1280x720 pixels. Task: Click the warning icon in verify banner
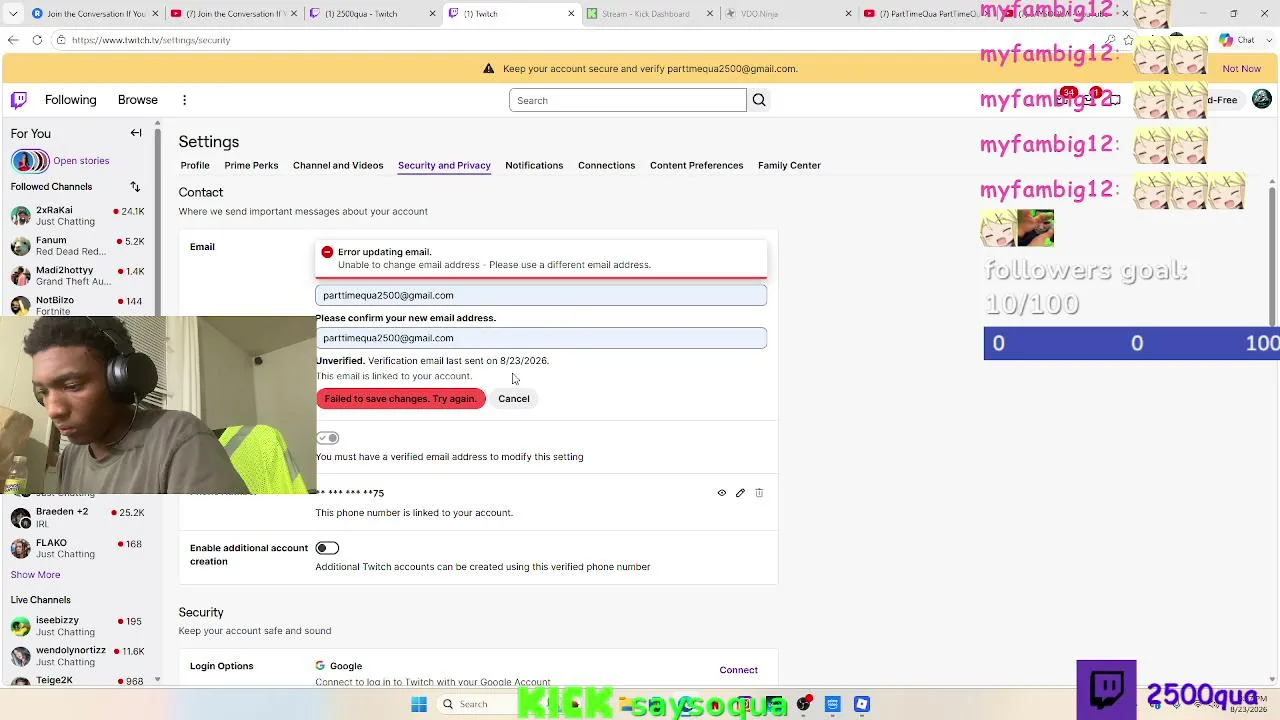(488, 69)
